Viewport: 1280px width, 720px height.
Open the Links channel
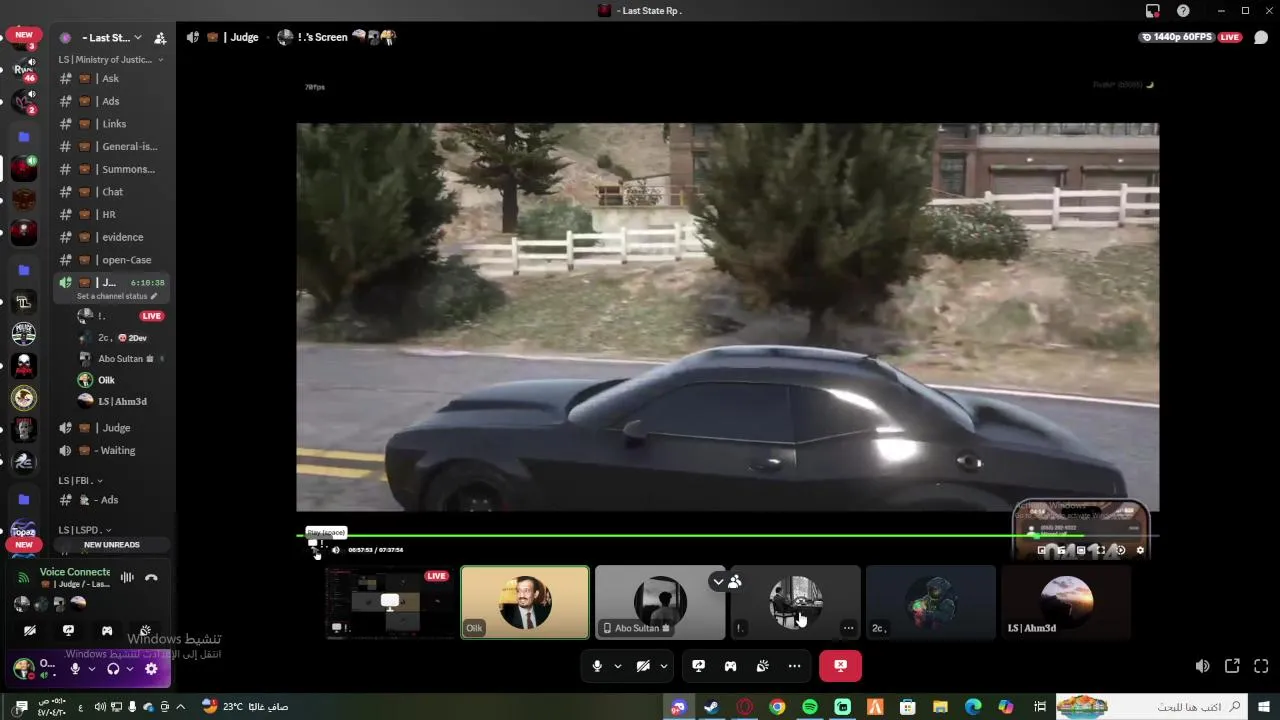[x=112, y=124]
